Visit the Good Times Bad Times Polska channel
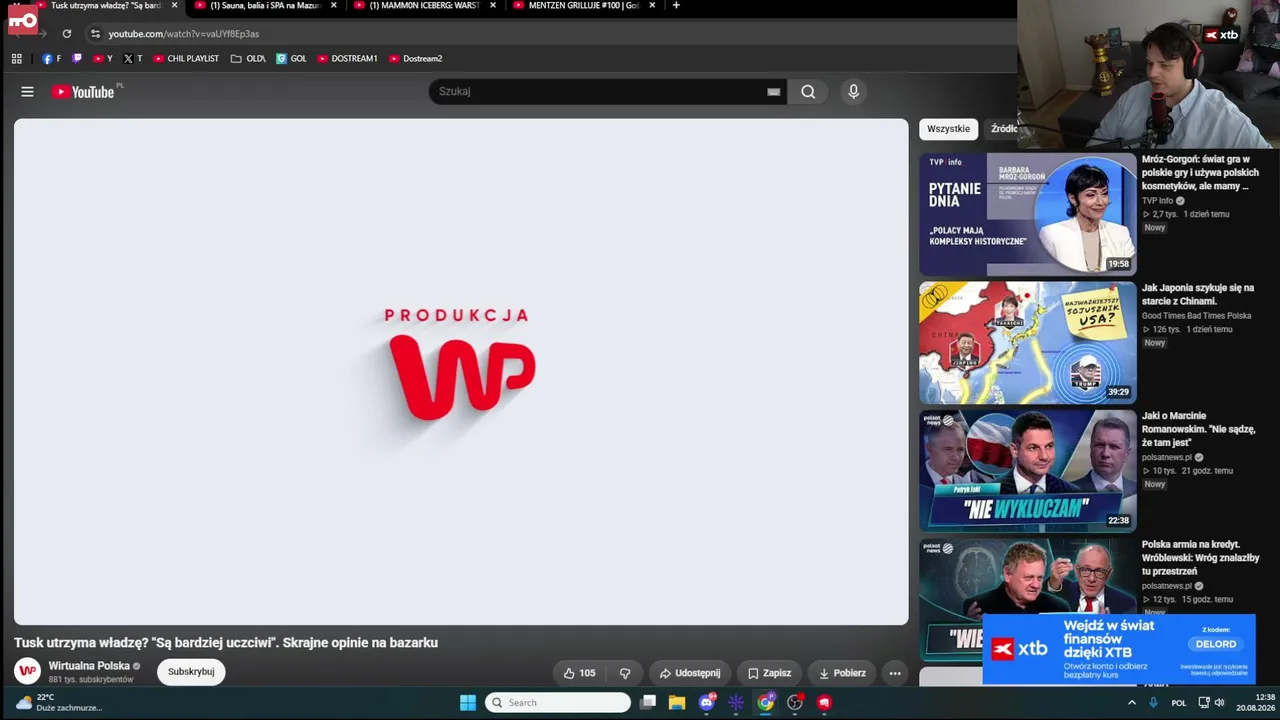Viewport: 1280px width, 720px height. (1196, 316)
